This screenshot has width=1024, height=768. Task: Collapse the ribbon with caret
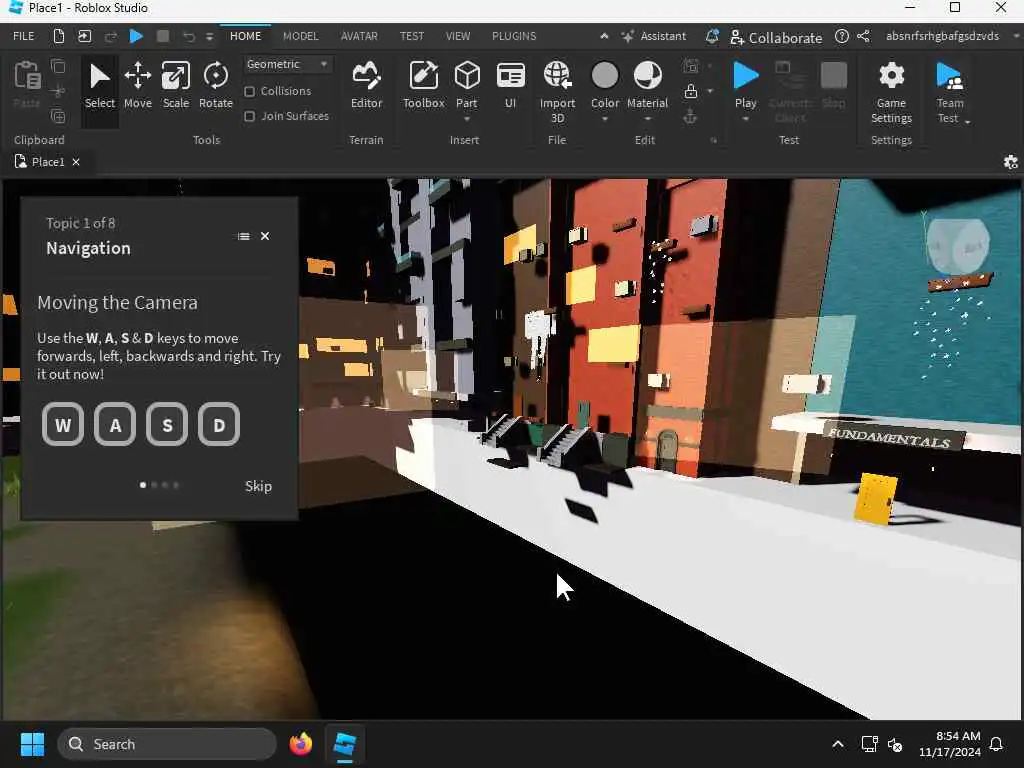[x=604, y=36]
